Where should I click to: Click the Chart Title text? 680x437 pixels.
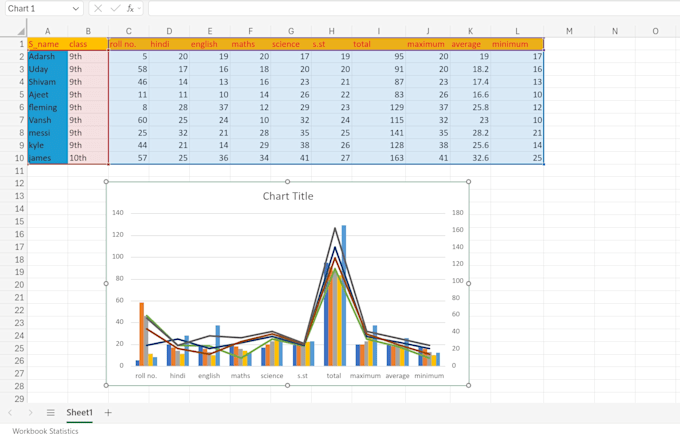coord(288,196)
